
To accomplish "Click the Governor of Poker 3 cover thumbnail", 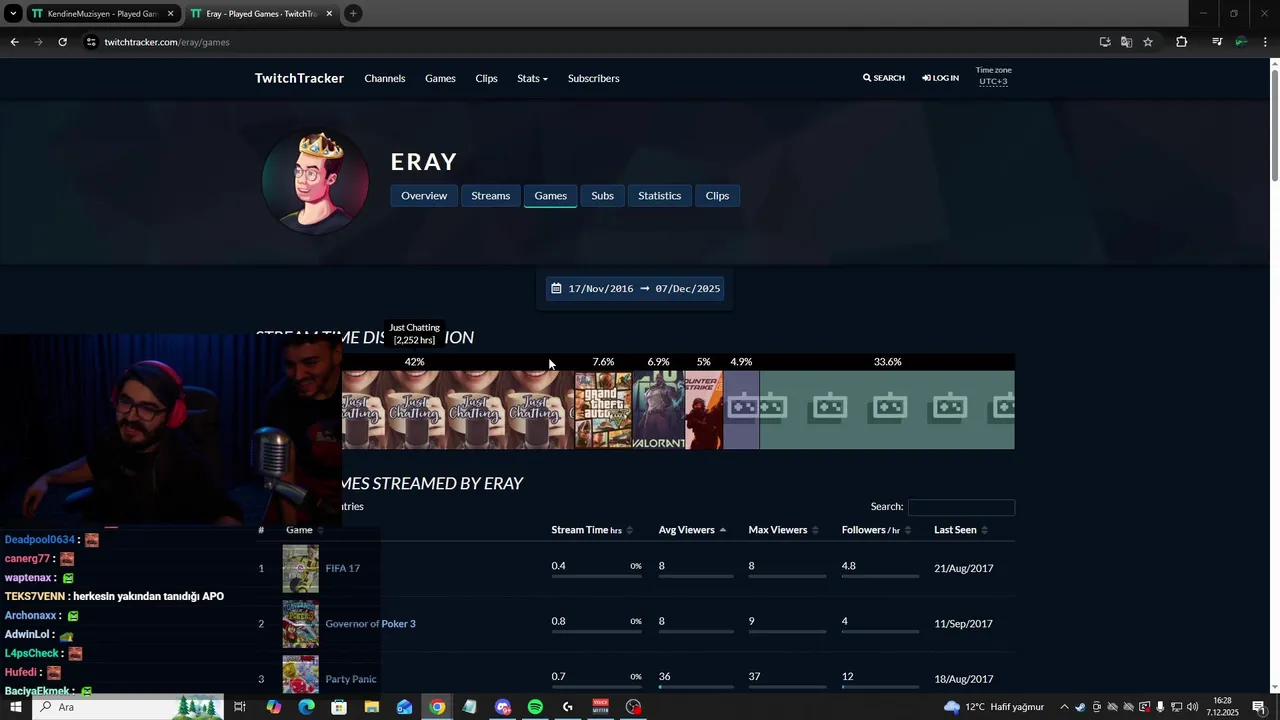I will point(301,625).
